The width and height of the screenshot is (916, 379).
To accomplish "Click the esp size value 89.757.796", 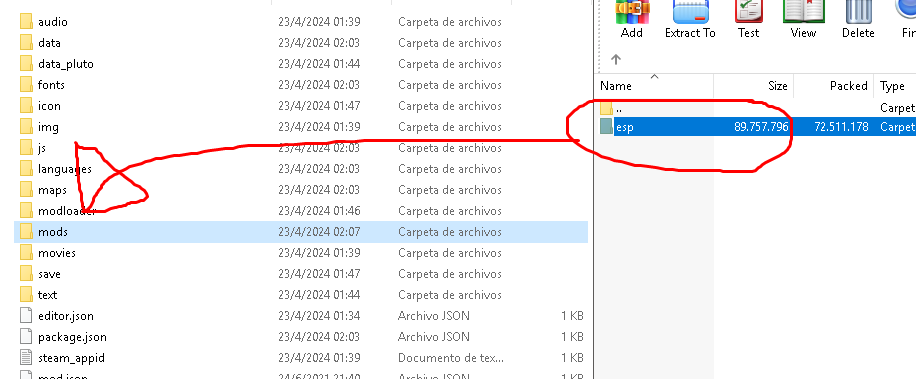I will [761, 127].
